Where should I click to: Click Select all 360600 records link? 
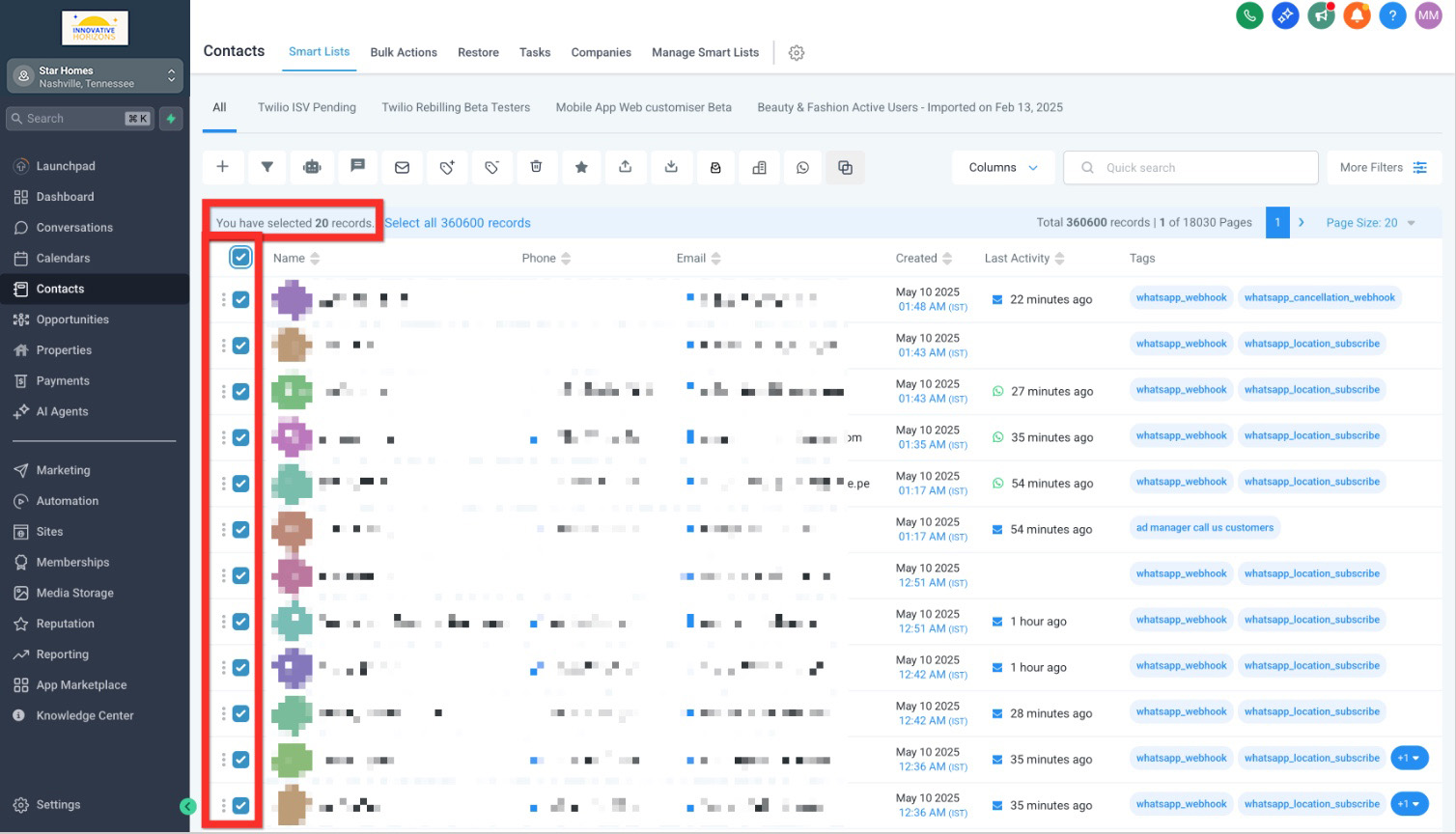point(458,223)
